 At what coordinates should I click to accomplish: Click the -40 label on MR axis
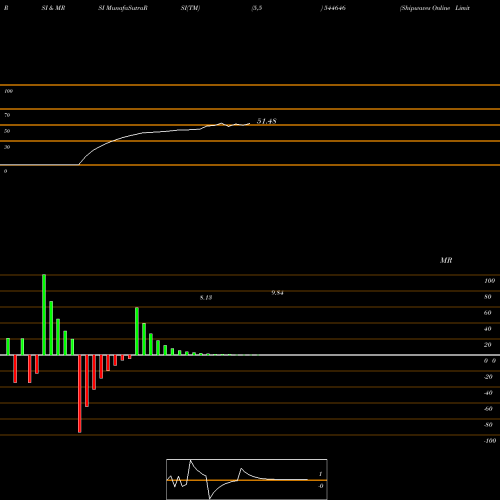click(x=488, y=393)
